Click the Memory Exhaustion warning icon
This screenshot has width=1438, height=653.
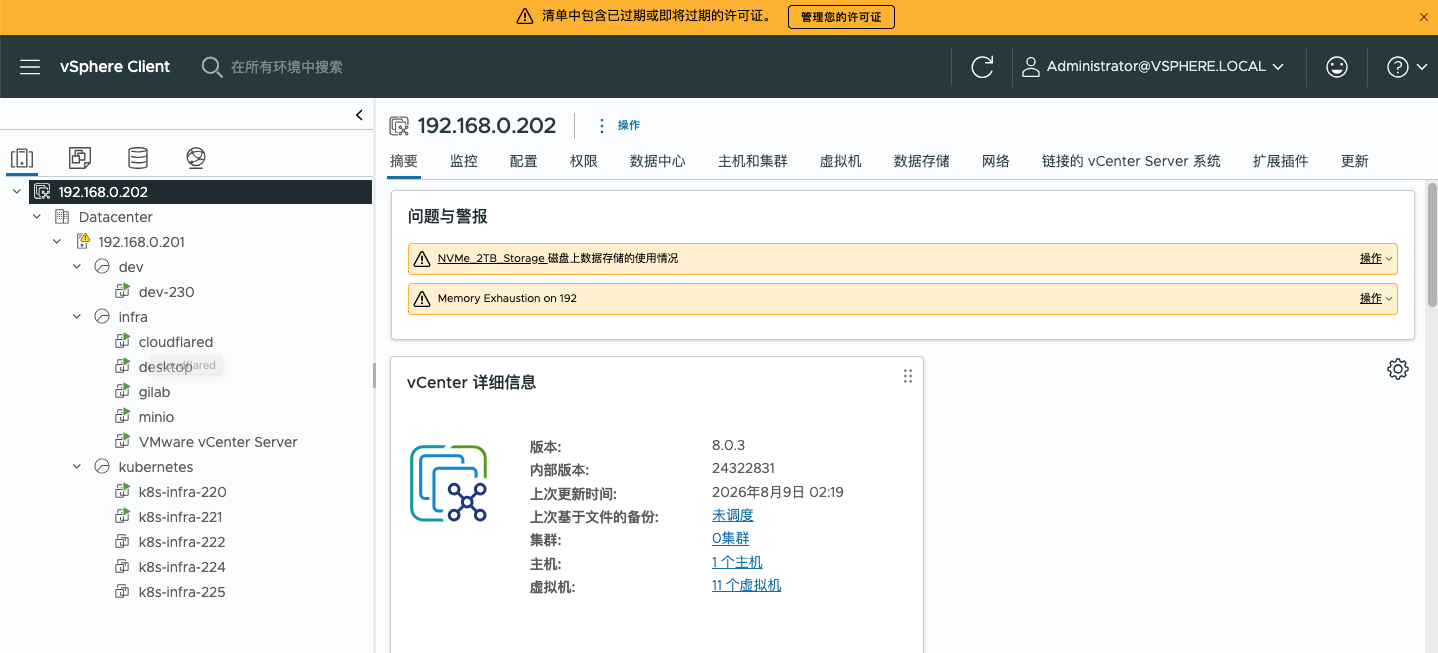pyautogui.click(x=423, y=298)
